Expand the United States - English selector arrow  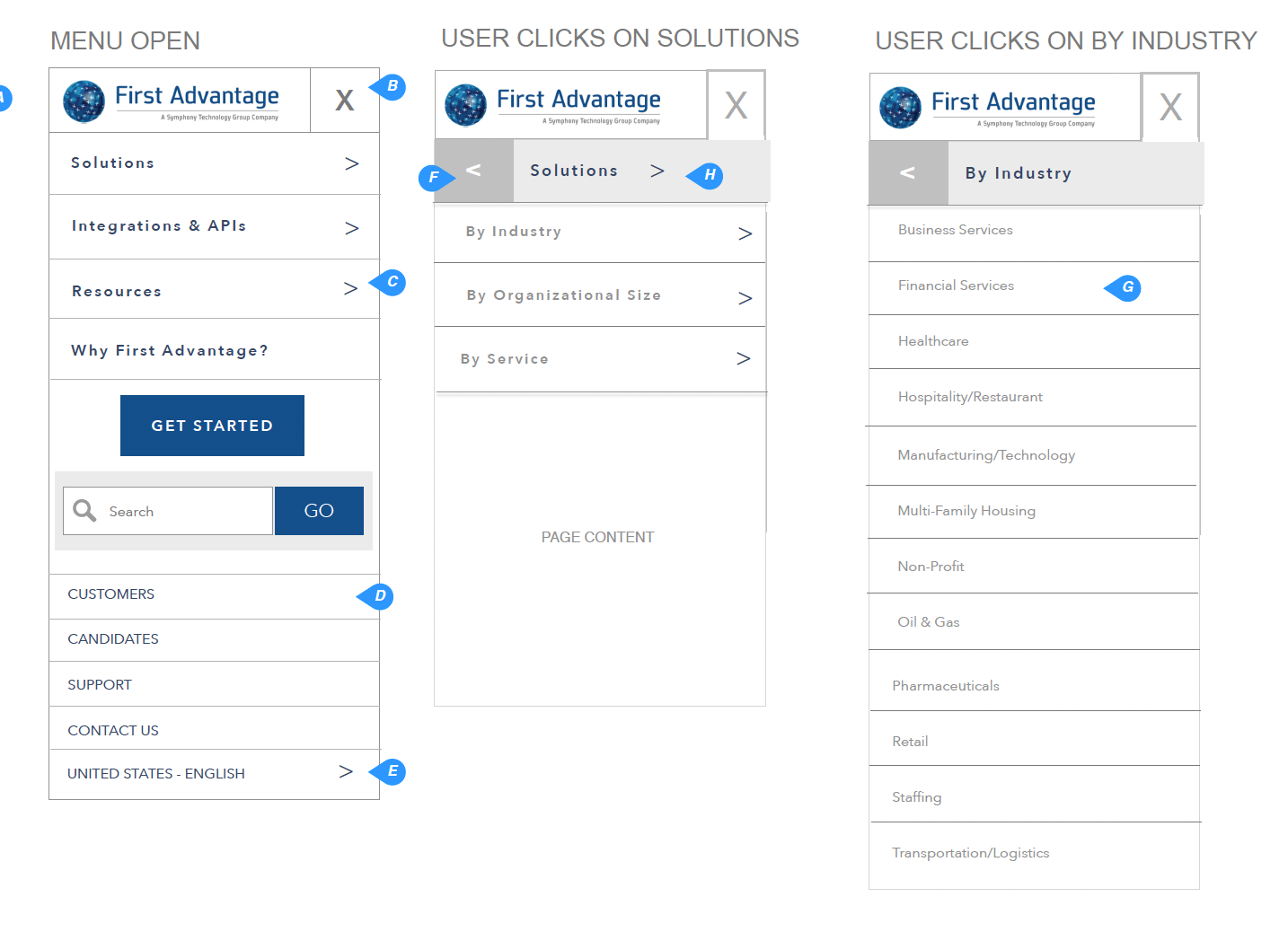346,772
